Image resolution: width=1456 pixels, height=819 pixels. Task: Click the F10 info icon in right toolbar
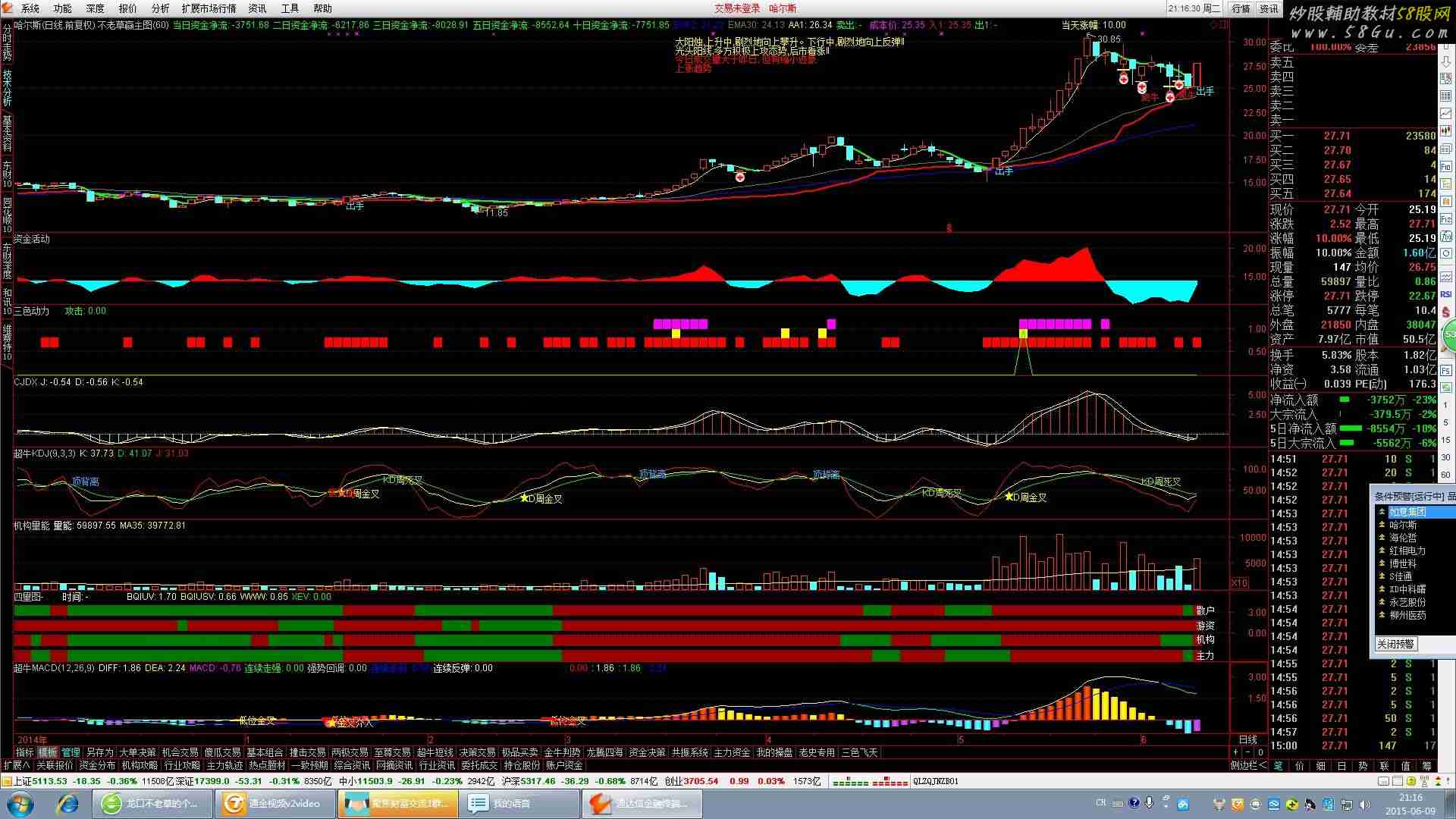point(1446,166)
